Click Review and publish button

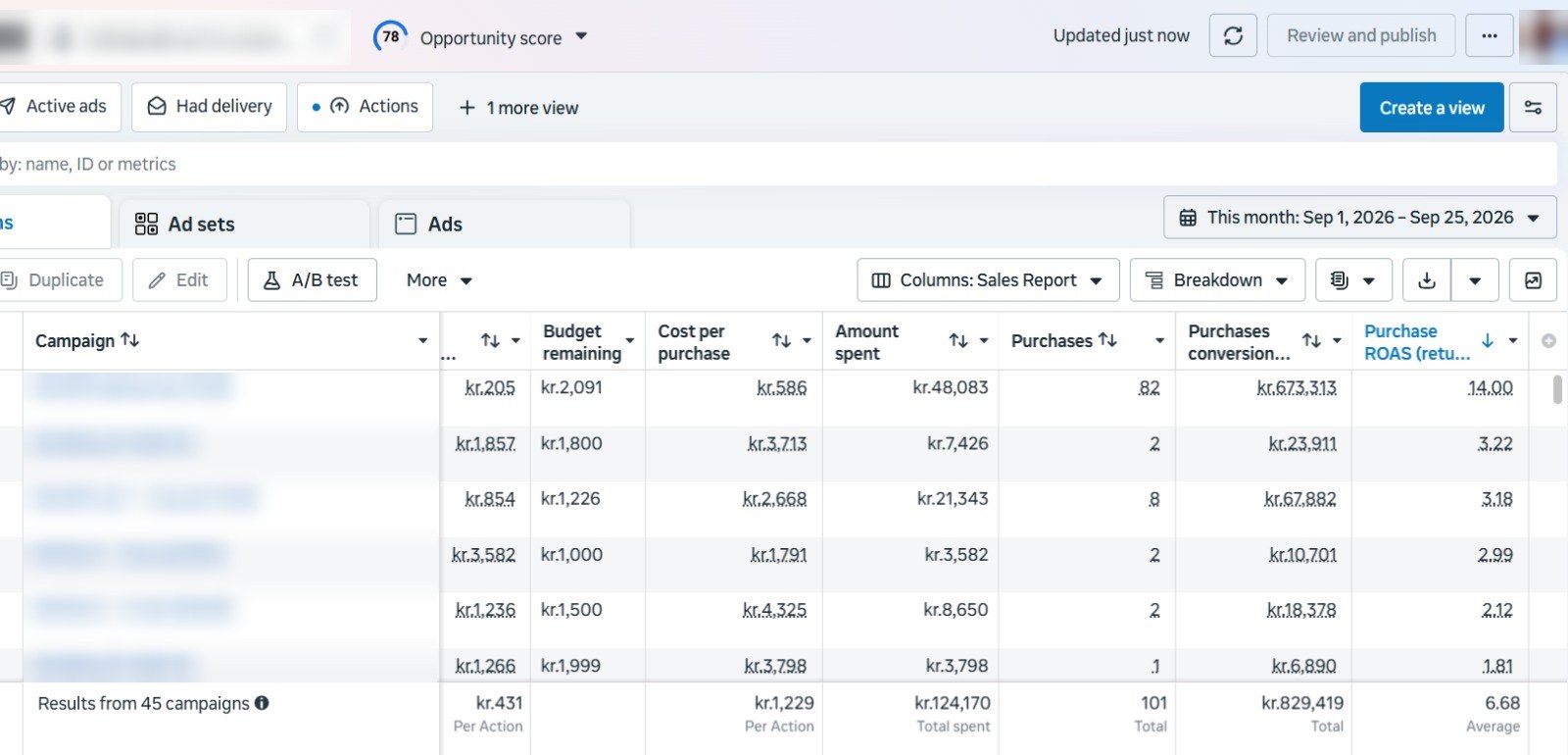[1361, 36]
